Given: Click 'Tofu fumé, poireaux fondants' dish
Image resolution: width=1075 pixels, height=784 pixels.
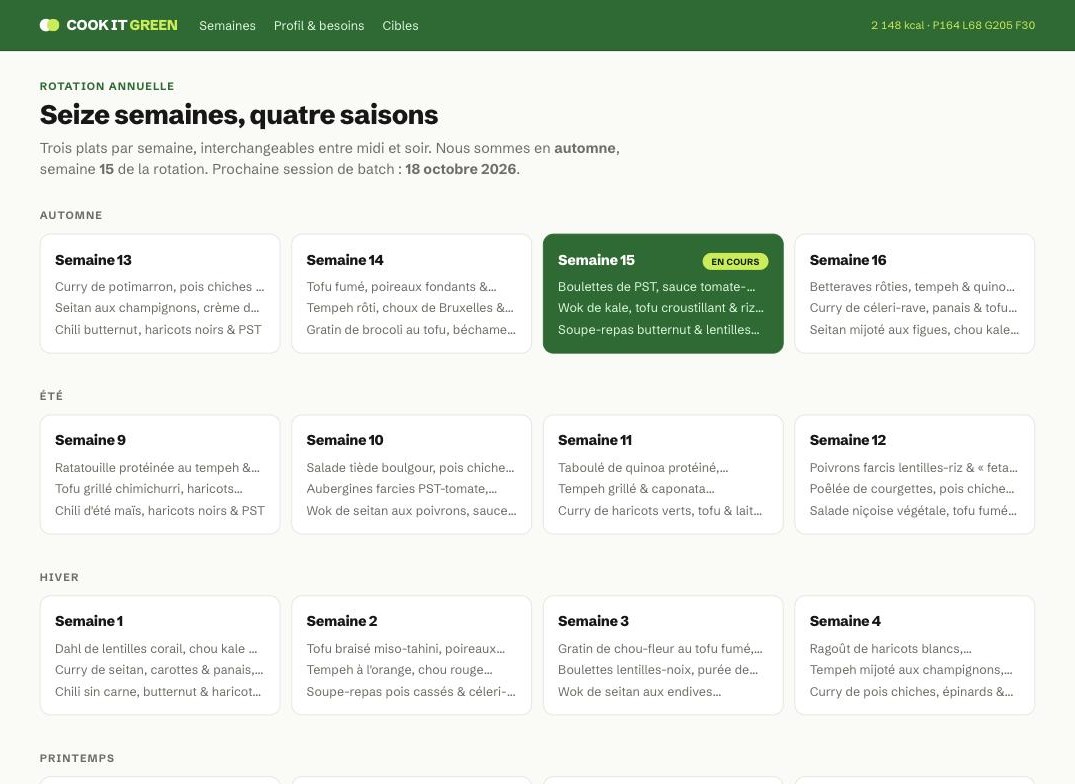Looking at the screenshot, I should click(x=401, y=286).
